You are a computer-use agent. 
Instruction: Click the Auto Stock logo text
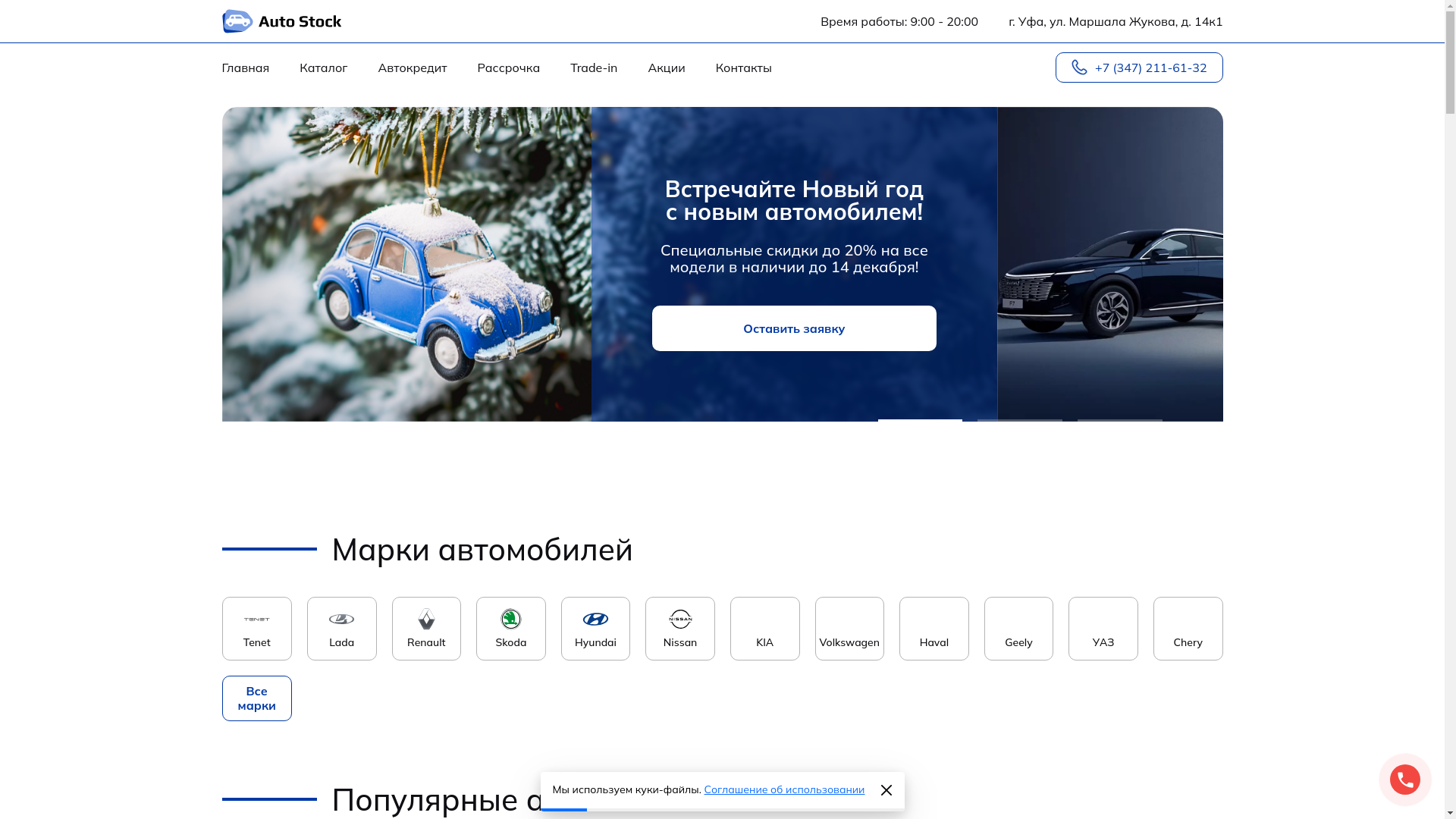tap(300, 21)
